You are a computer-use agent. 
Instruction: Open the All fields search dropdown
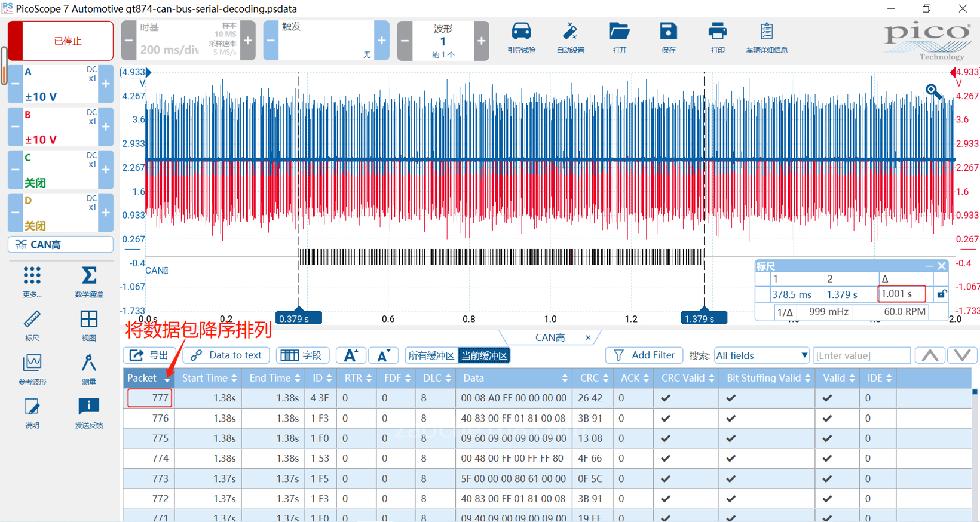(x=761, y=355)
